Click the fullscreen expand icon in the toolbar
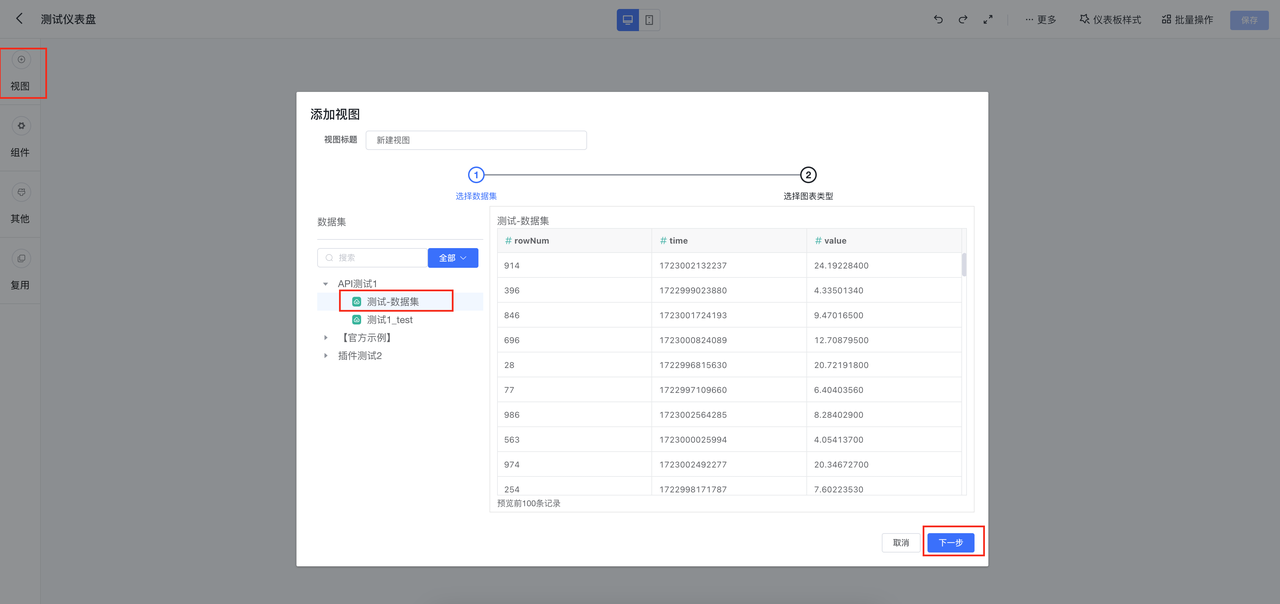1280x604 pixels. [988, 18]
